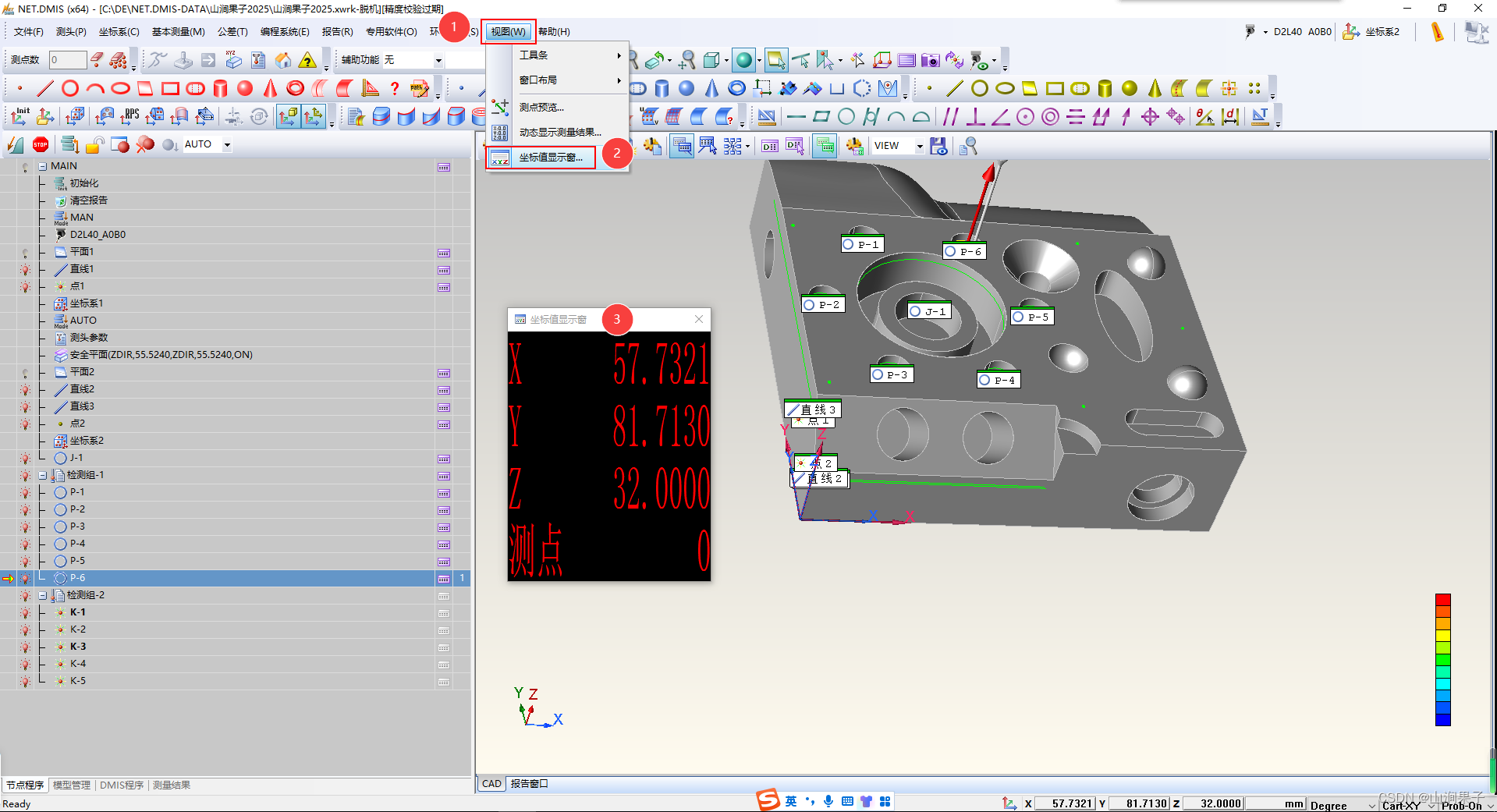Viewport: 1497px width, 812px height.
Task: Toggle the light bulb for 点1
Action: 25,287
